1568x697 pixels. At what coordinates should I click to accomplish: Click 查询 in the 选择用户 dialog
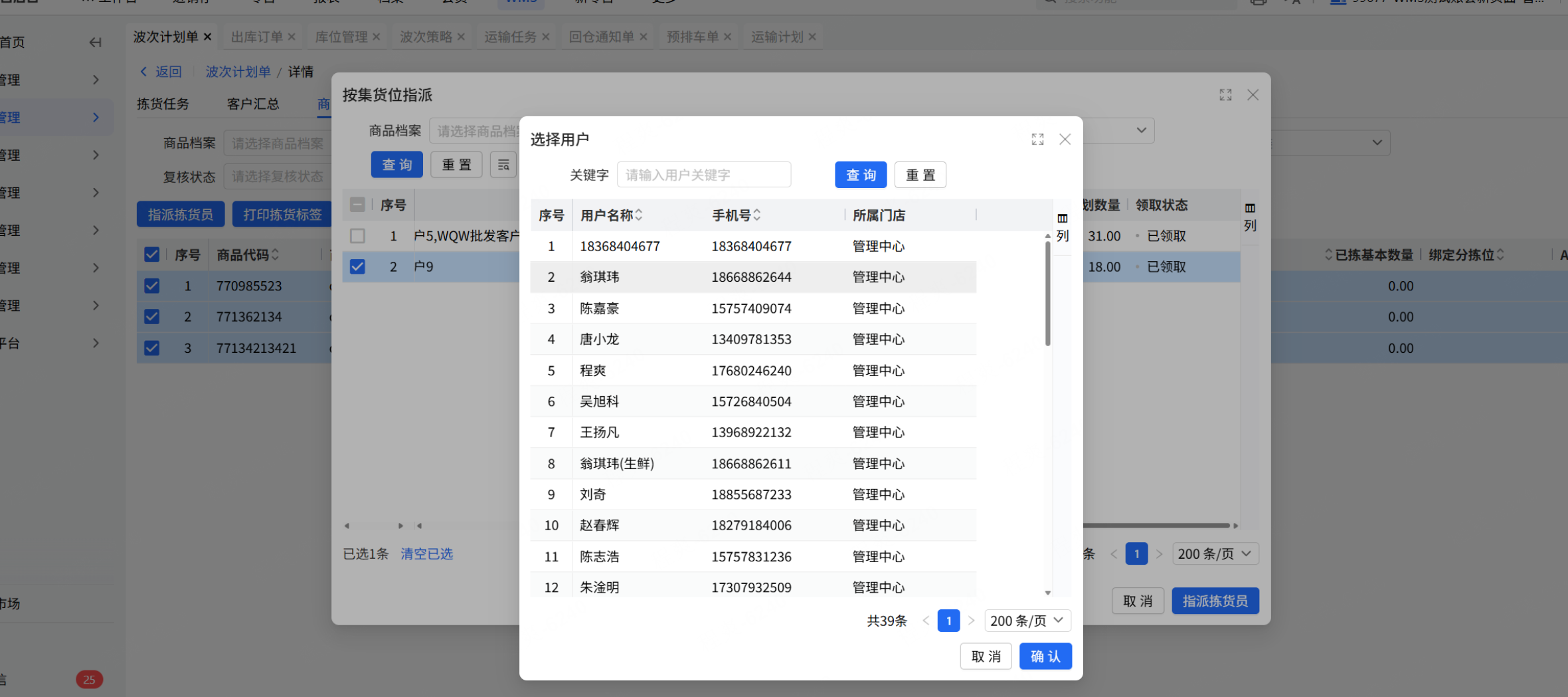point(861,175)
